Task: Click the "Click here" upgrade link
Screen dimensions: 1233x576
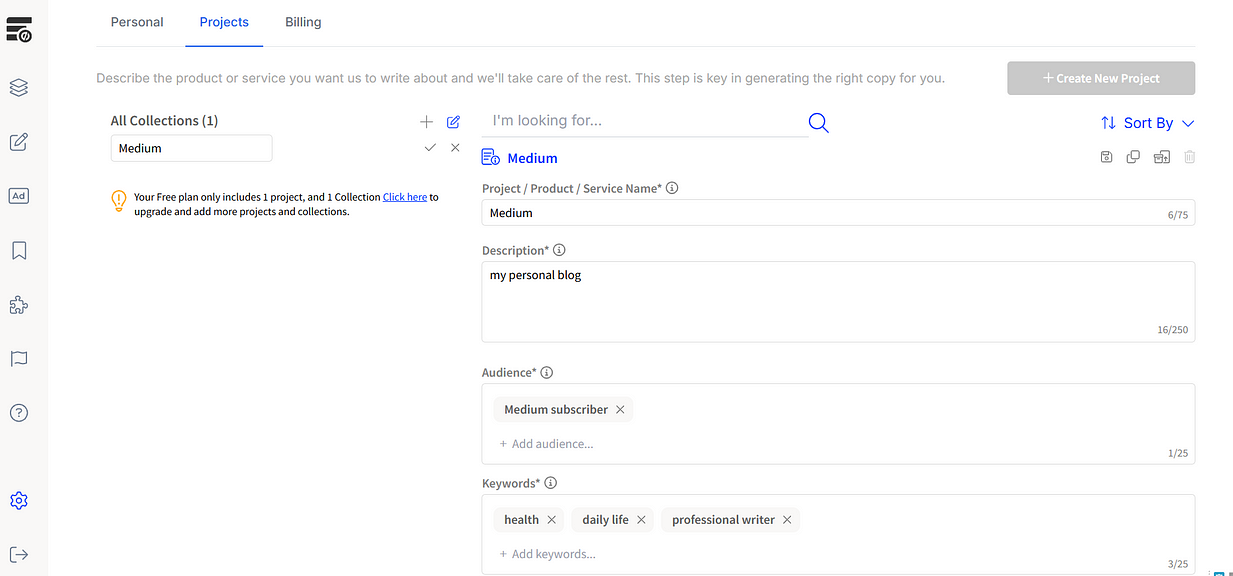Action: pyautogui.click(x=404, y=198)
